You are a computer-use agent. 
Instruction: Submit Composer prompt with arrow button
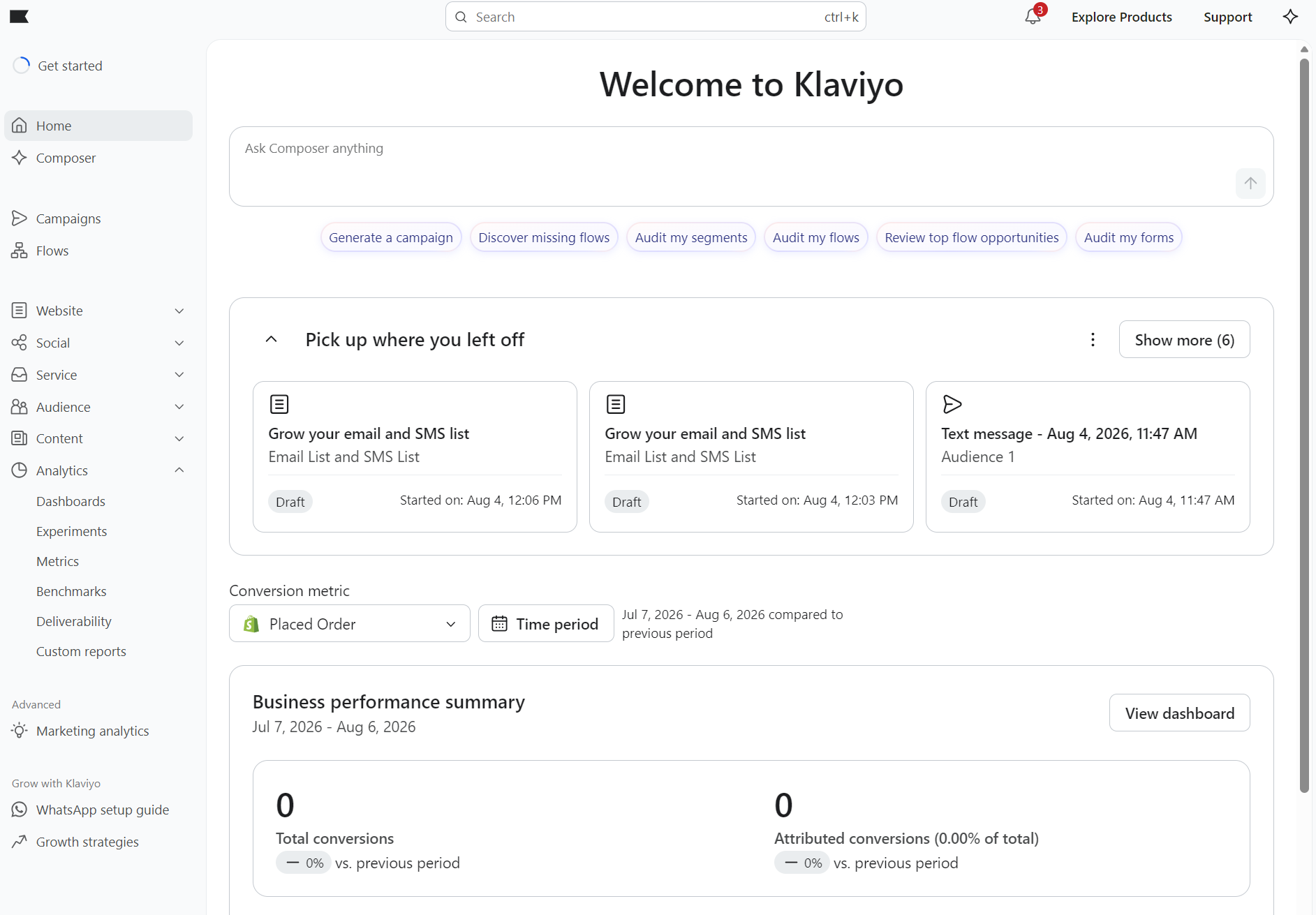(x=1250, y=183)
